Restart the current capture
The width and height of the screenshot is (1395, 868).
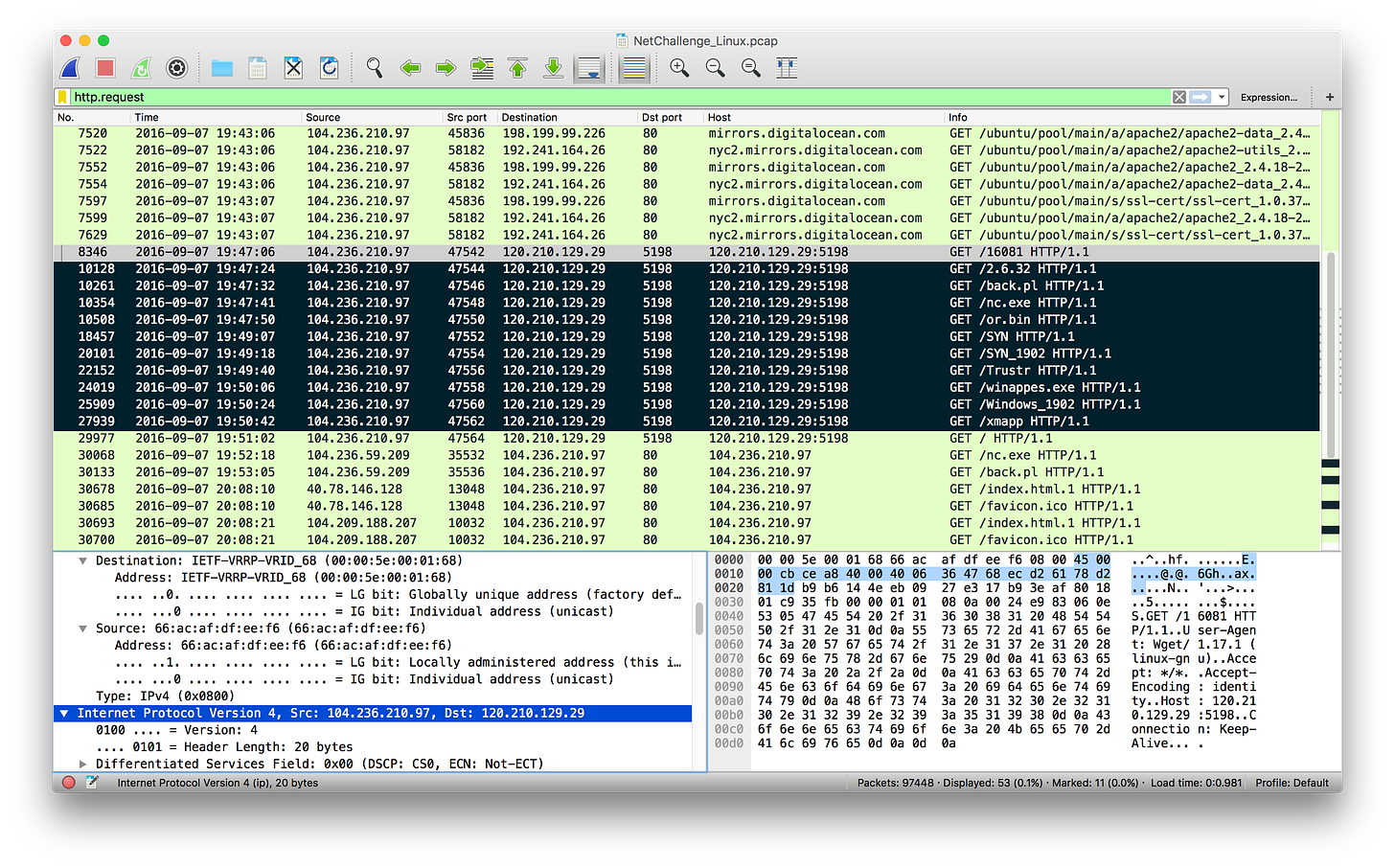[141, 68]
